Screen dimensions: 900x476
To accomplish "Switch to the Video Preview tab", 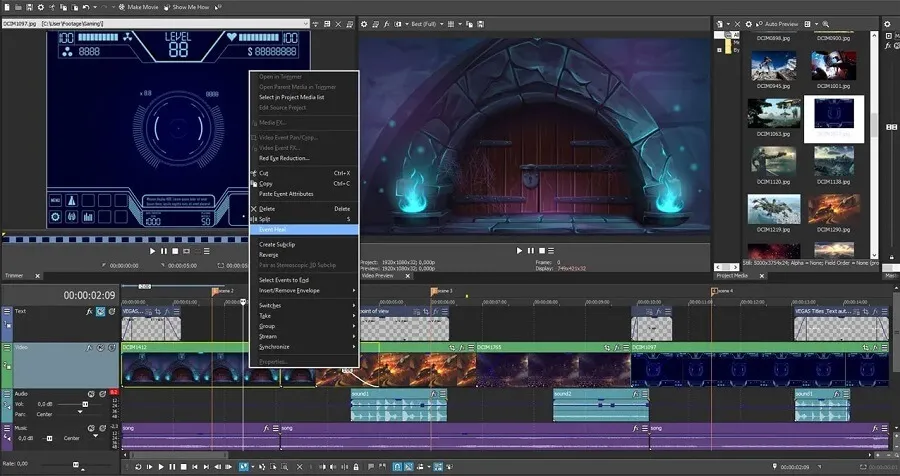I will (x=378, y=276).
